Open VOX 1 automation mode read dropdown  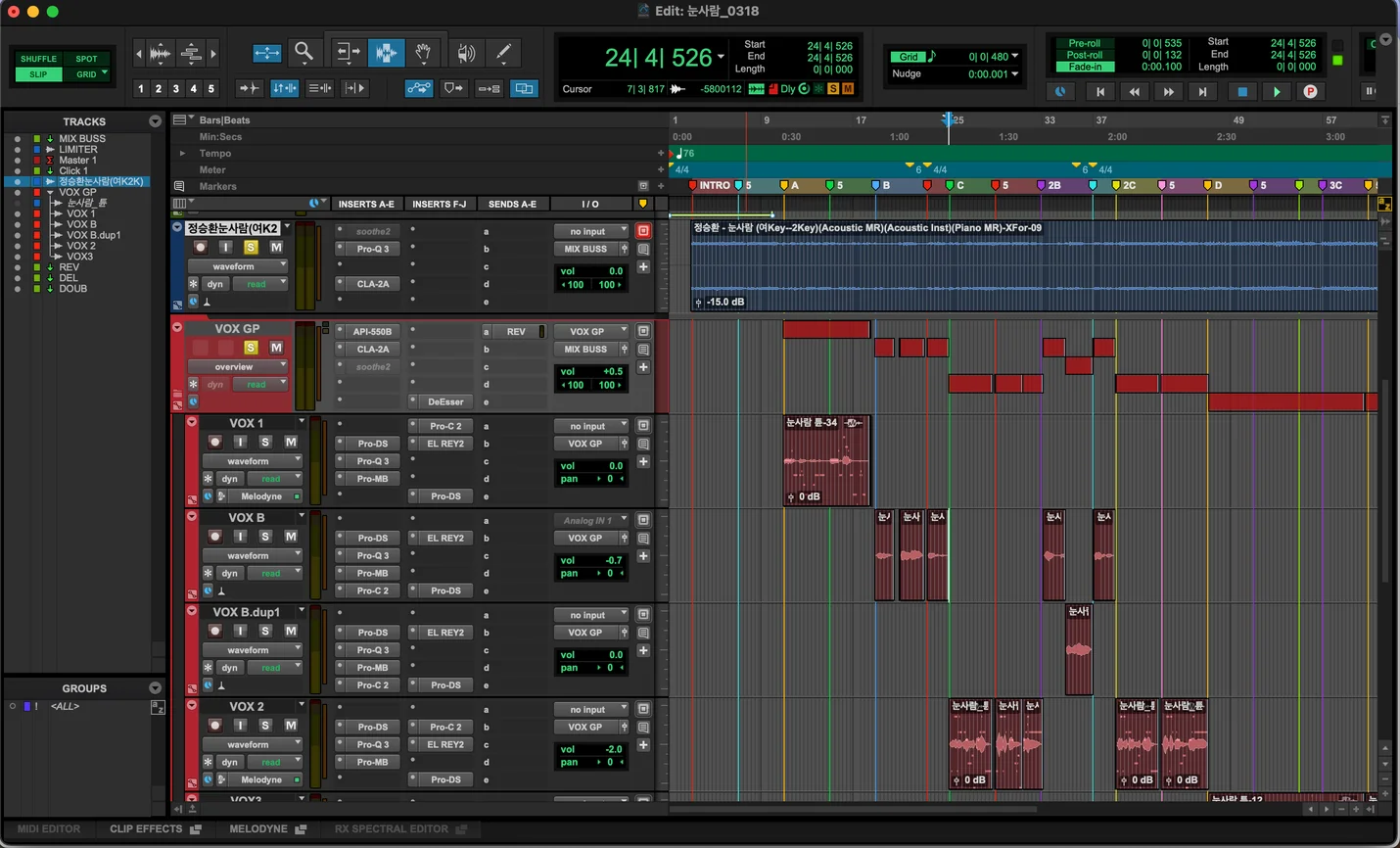coord(275,479)
